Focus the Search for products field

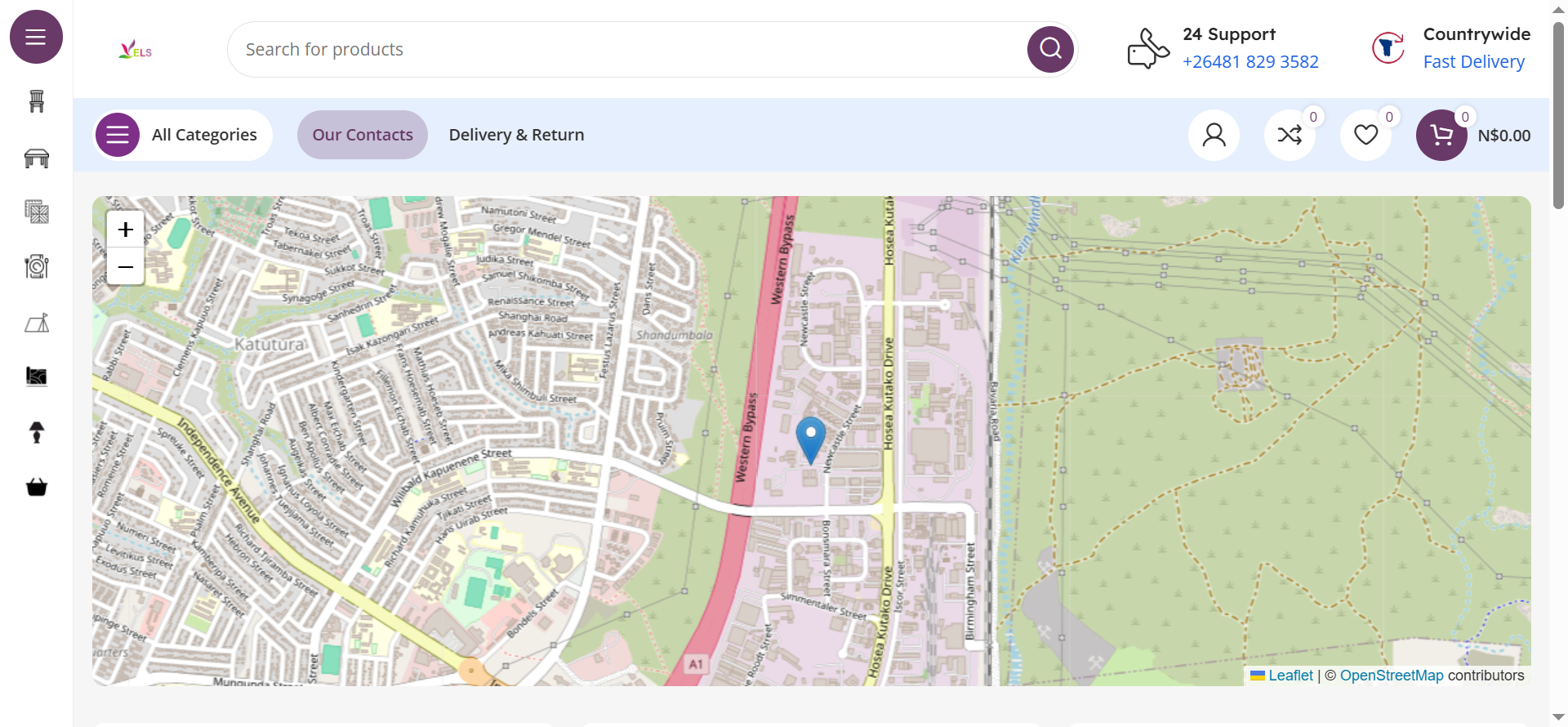click(x=627, y=50)
